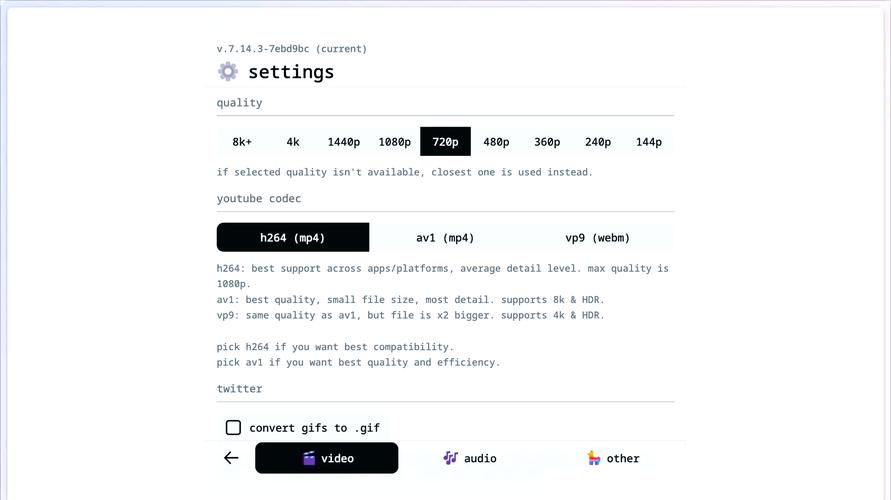Screen dimensions: 891x500
Task: Switch to the video tab
Action: coord(327,458)
